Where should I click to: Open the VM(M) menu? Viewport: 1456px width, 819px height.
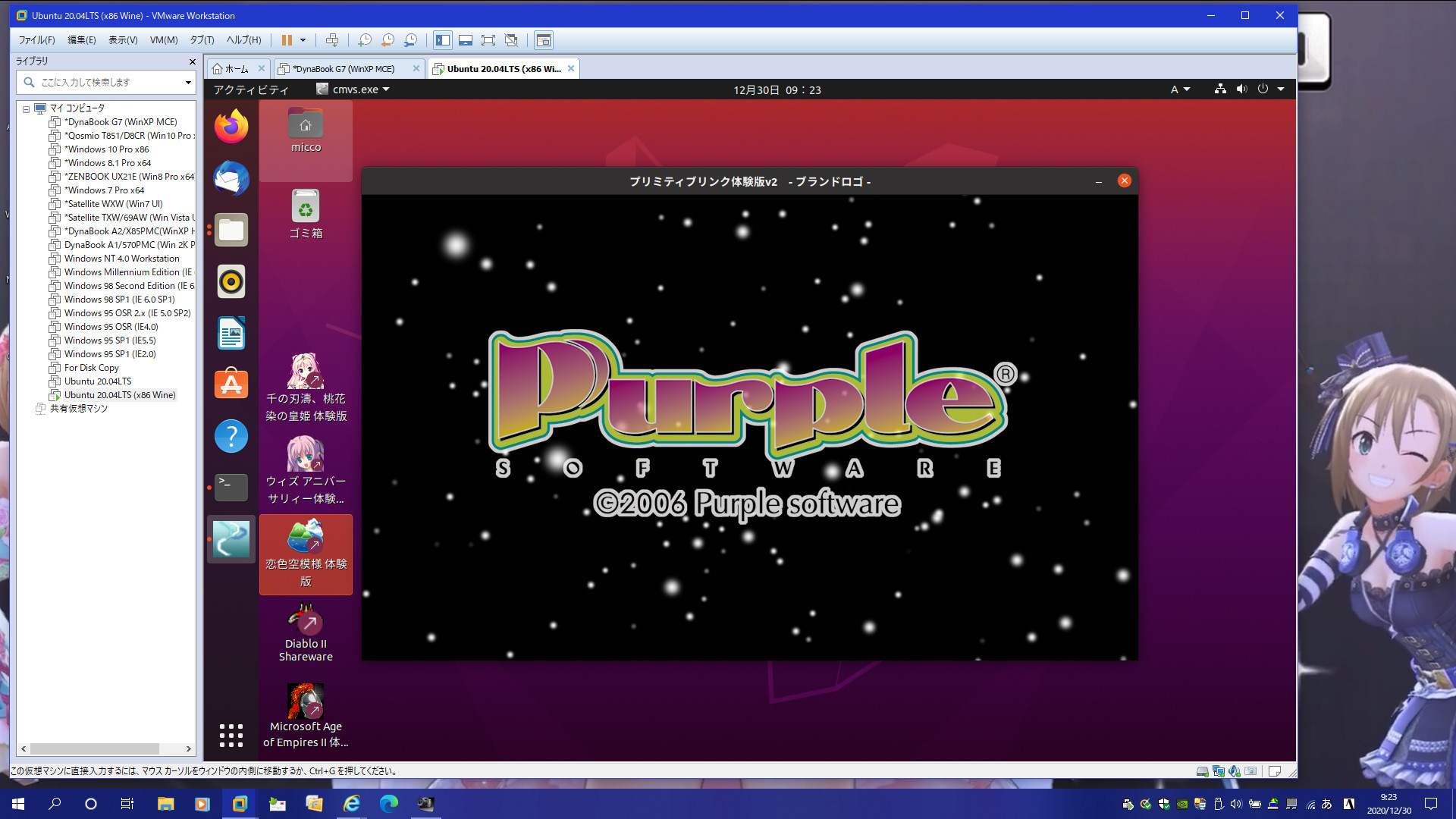[164, 40]
